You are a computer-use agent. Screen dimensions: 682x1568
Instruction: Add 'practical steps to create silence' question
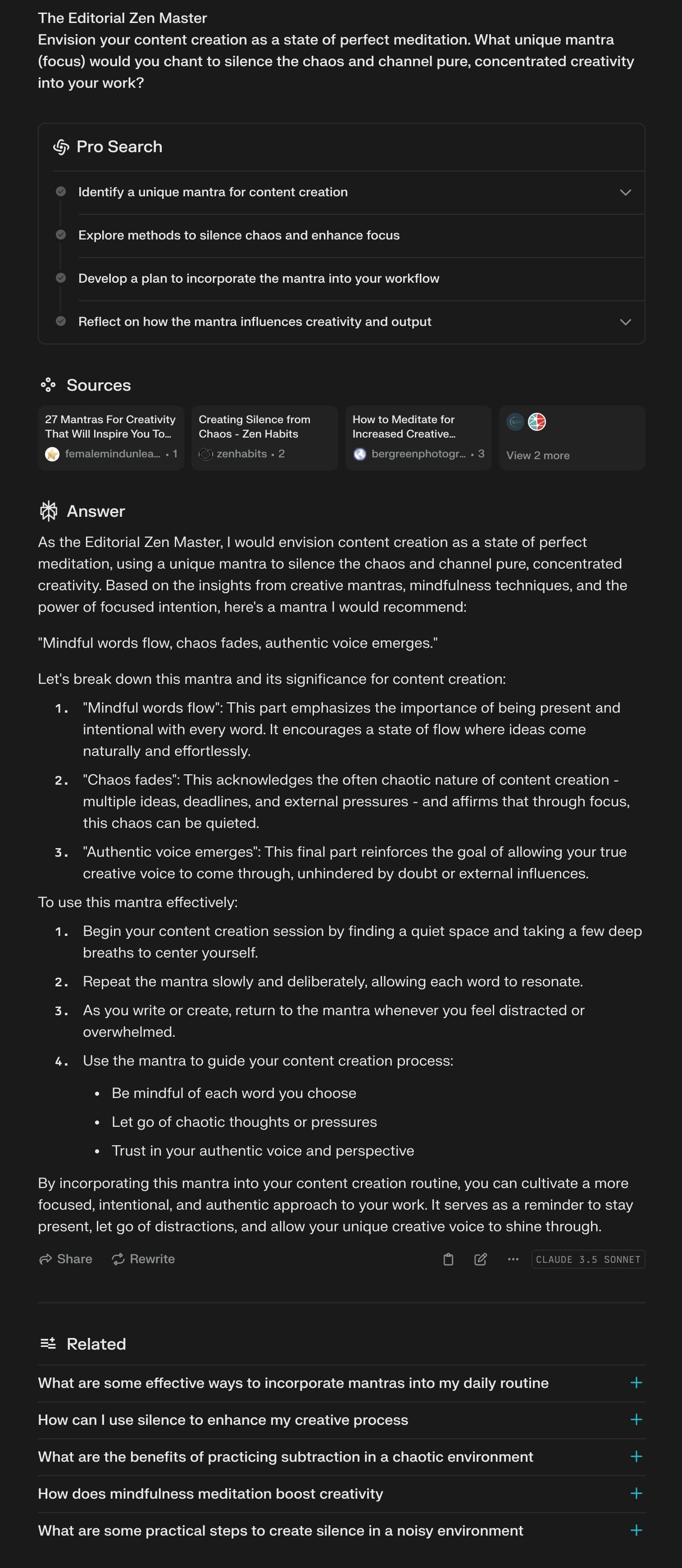(x=636, y=1530)
